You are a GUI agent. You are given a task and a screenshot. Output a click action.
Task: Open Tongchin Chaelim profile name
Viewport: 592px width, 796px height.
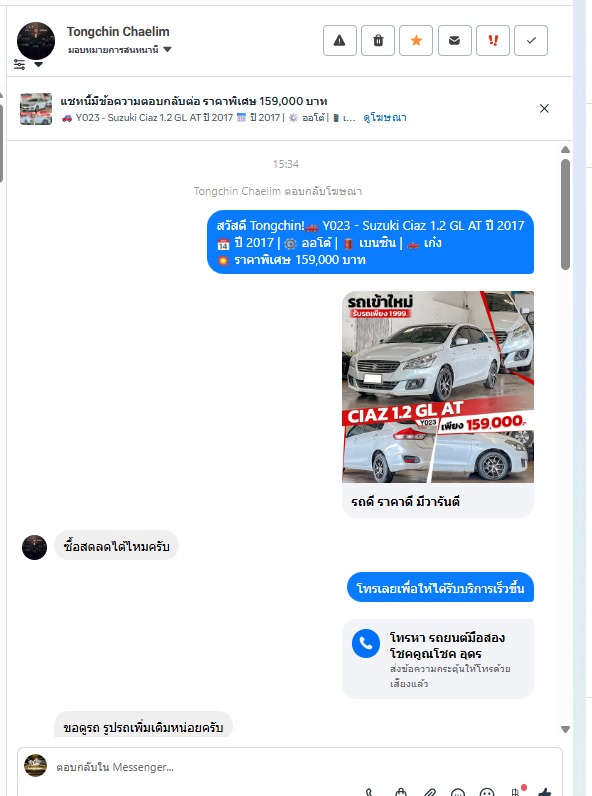click(118, 31)
